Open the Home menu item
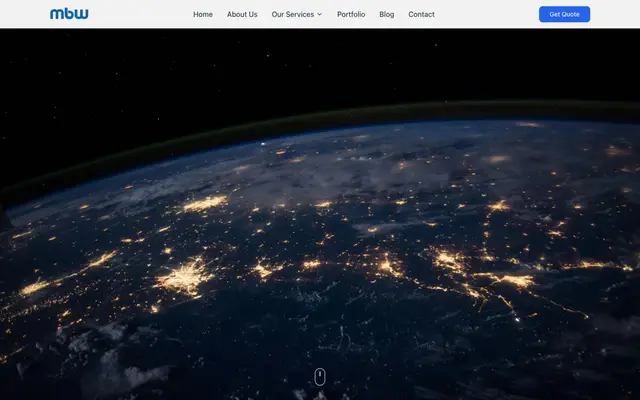 click(203, 14)
